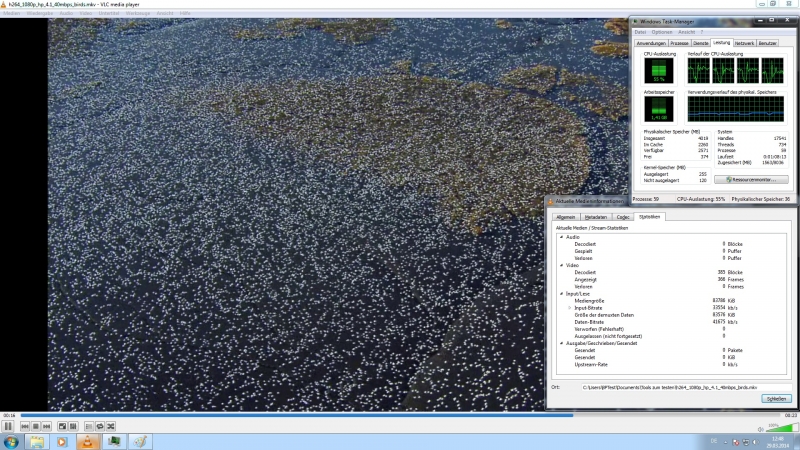
Task: Select the Statistiken tab in media info
Action: click(x=649, y=217)
